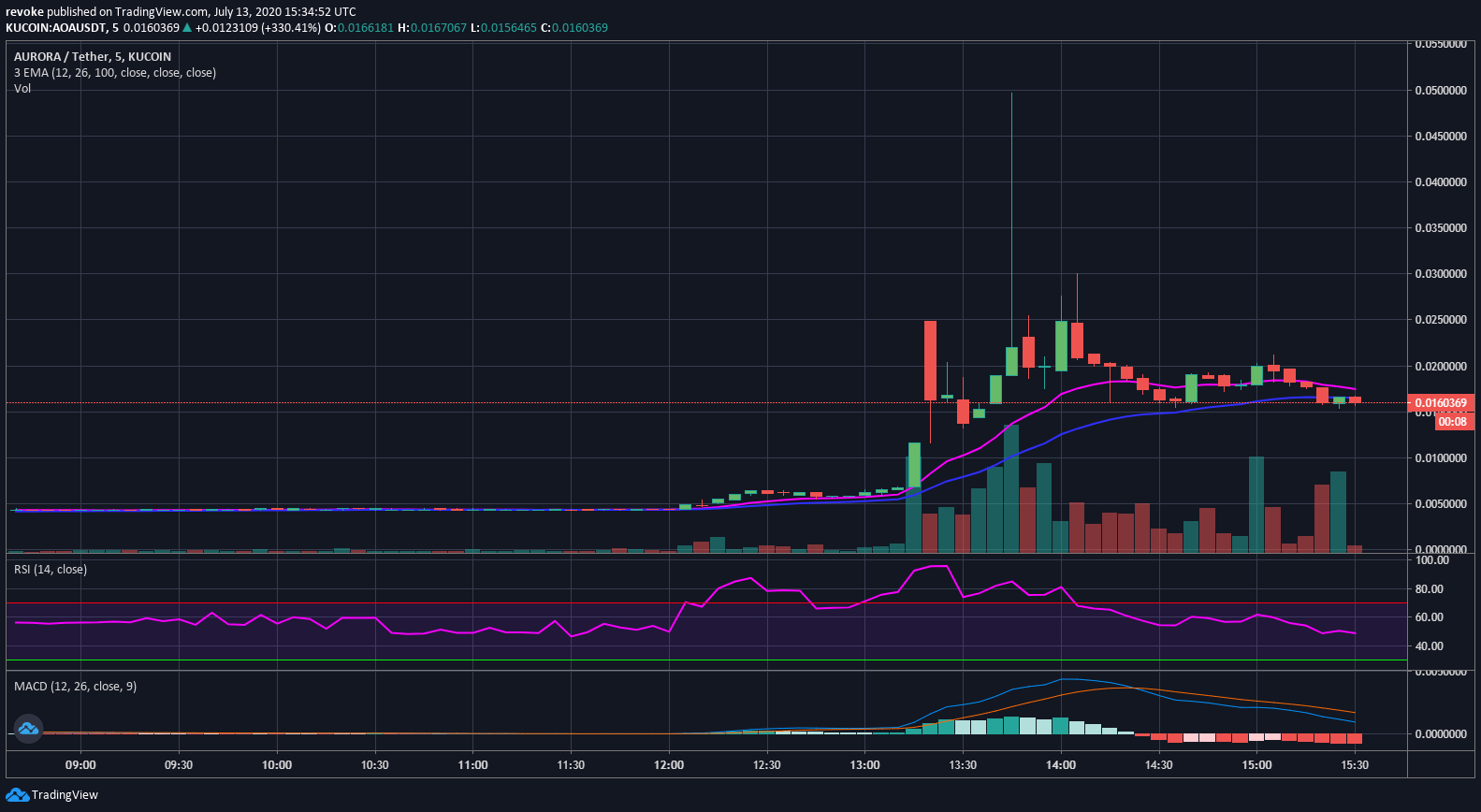
Task: Click the round cloud badge on MACD pane
Action: pyautogui.click(x=28, y=728)
